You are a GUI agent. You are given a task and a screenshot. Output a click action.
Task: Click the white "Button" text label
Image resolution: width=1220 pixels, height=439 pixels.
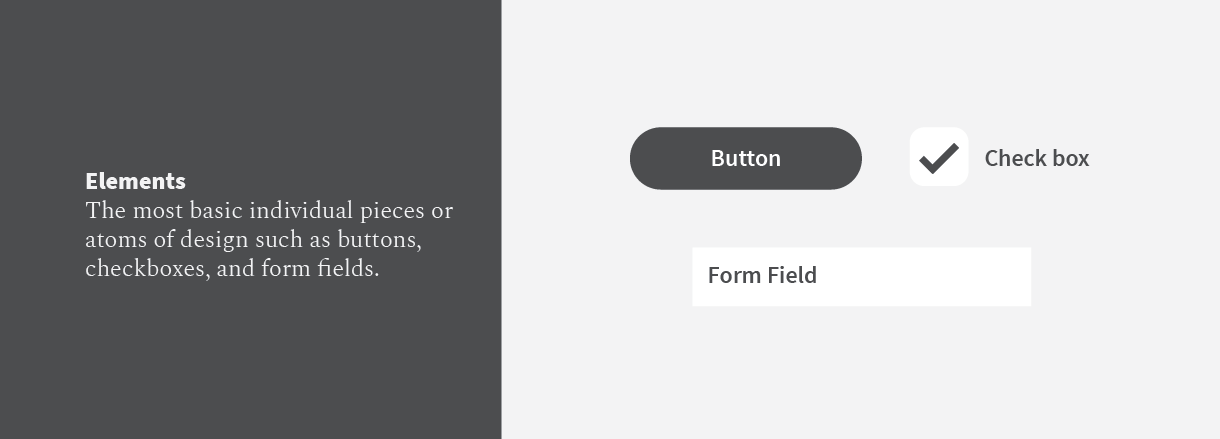pyautogui.click(x=745, y=158)
